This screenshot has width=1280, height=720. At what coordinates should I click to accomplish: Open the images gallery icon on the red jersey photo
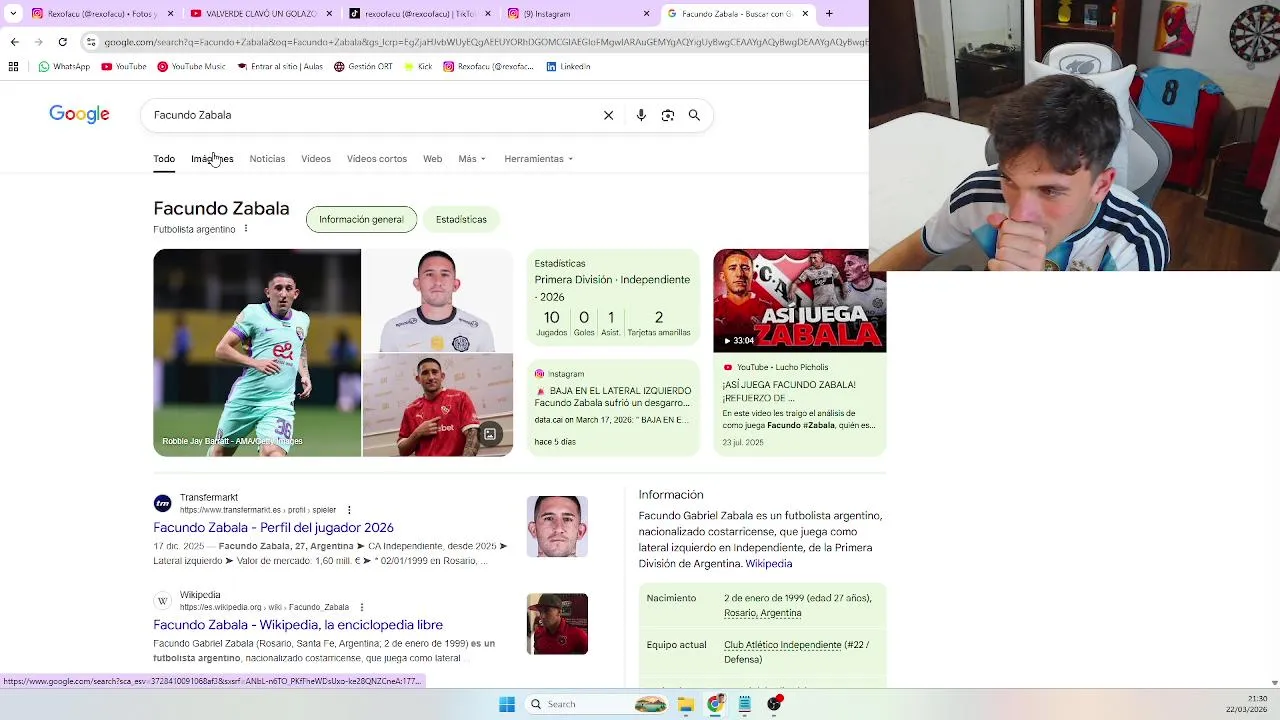tap(490, 434)
